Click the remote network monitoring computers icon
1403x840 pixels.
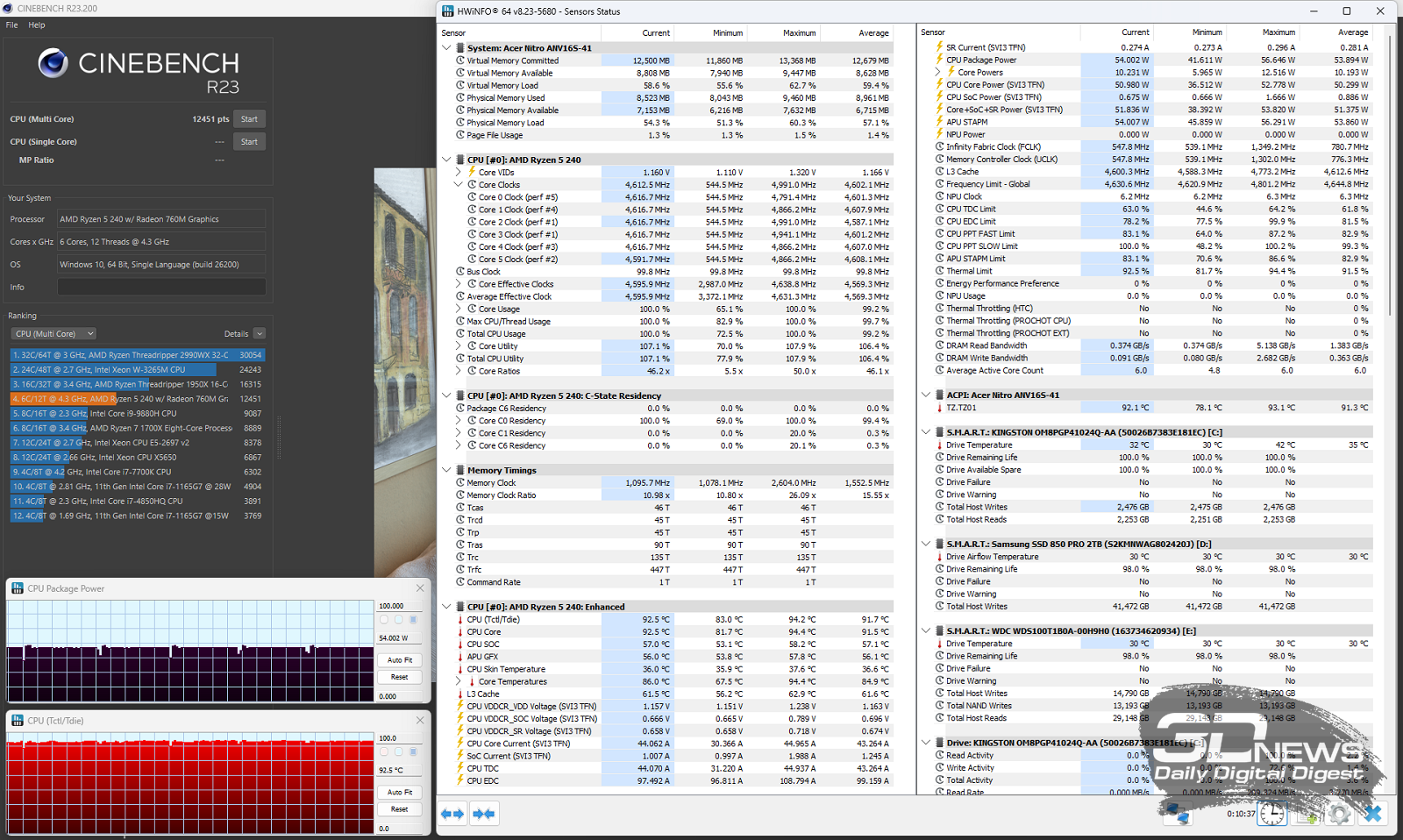(1178, 814)
